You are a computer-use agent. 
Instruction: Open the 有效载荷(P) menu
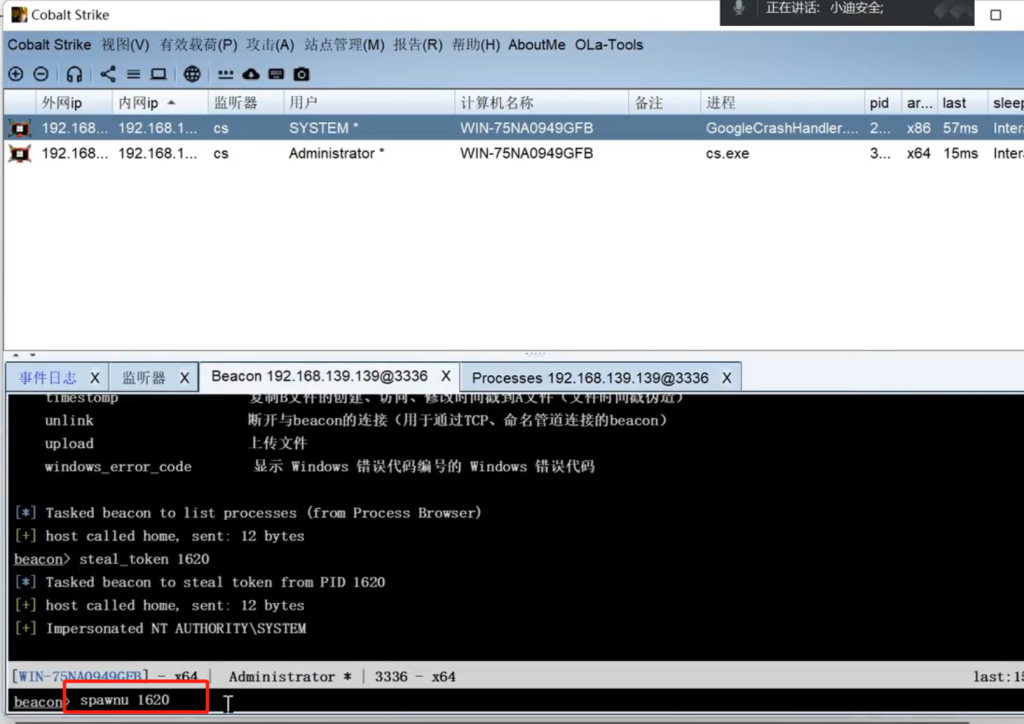(x=199, y=45)
